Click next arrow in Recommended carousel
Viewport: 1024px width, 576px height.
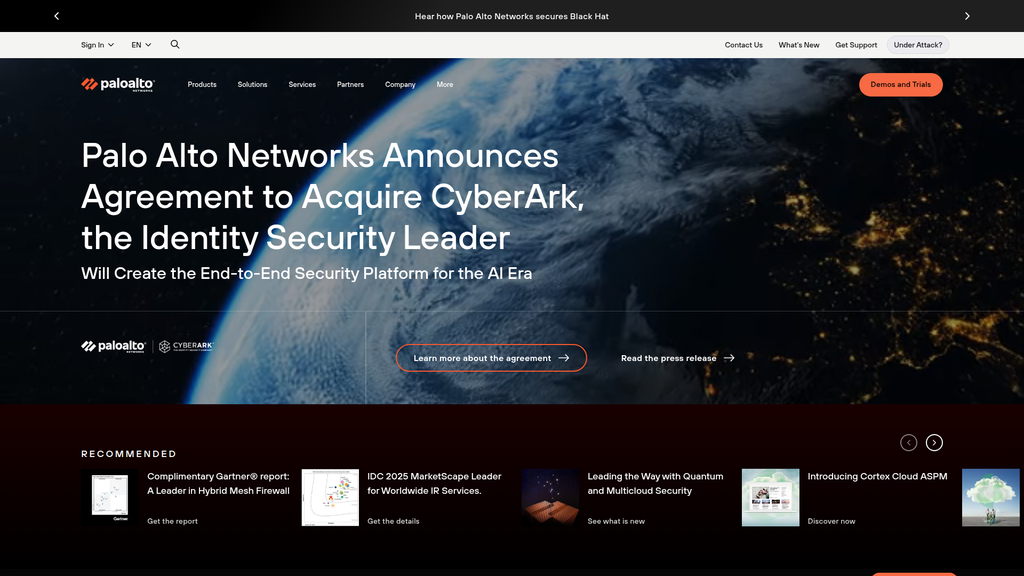click(935, 443)
